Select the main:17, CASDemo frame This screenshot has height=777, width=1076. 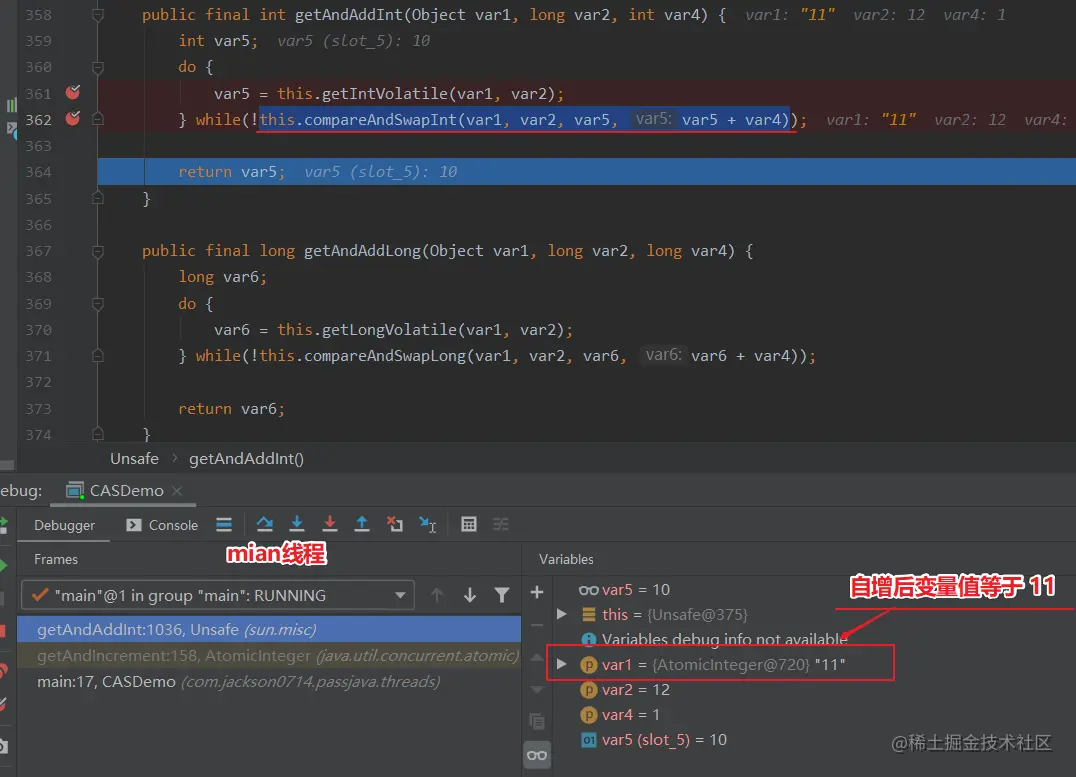coord(269,682)
